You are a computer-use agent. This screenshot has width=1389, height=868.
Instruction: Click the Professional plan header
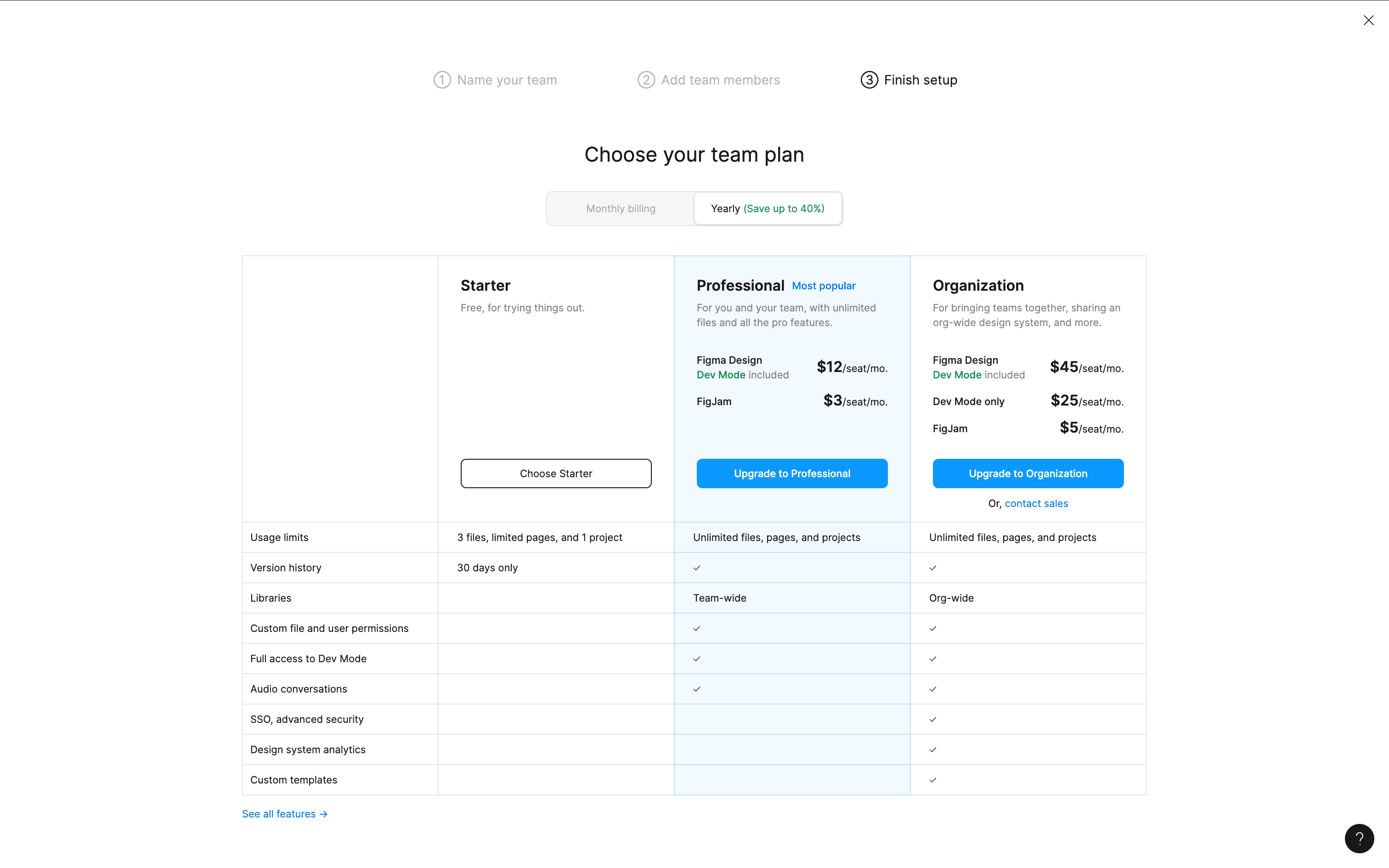[740, 285]
